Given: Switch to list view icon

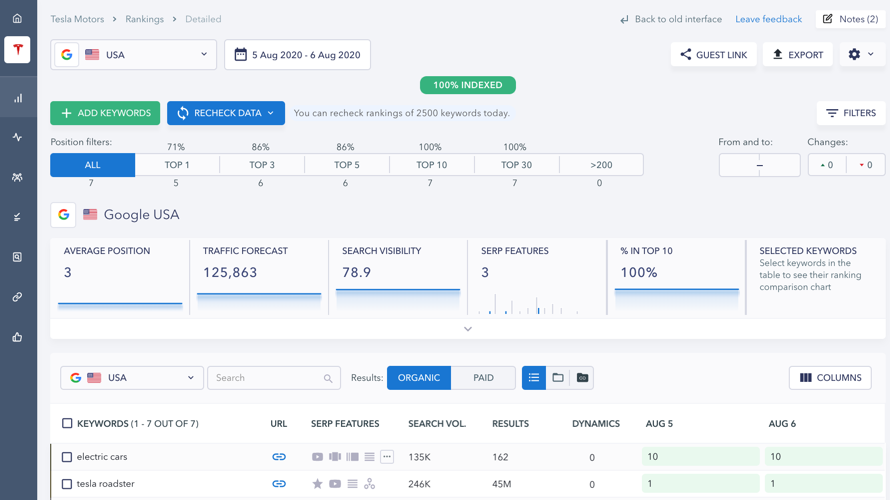Looking at the screenshot, I should click(534, 378).
